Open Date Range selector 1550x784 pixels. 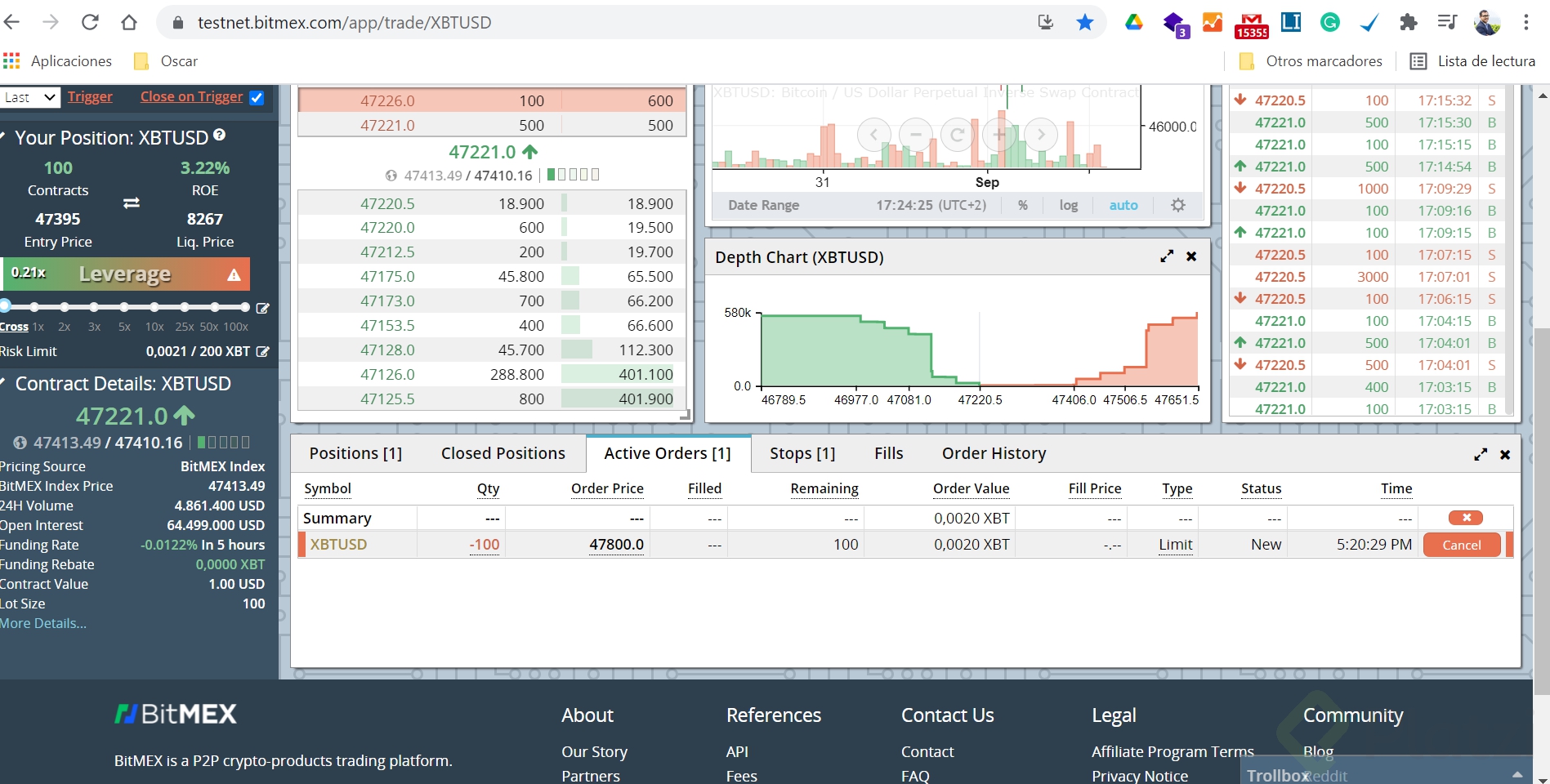(x=764, y=205)
